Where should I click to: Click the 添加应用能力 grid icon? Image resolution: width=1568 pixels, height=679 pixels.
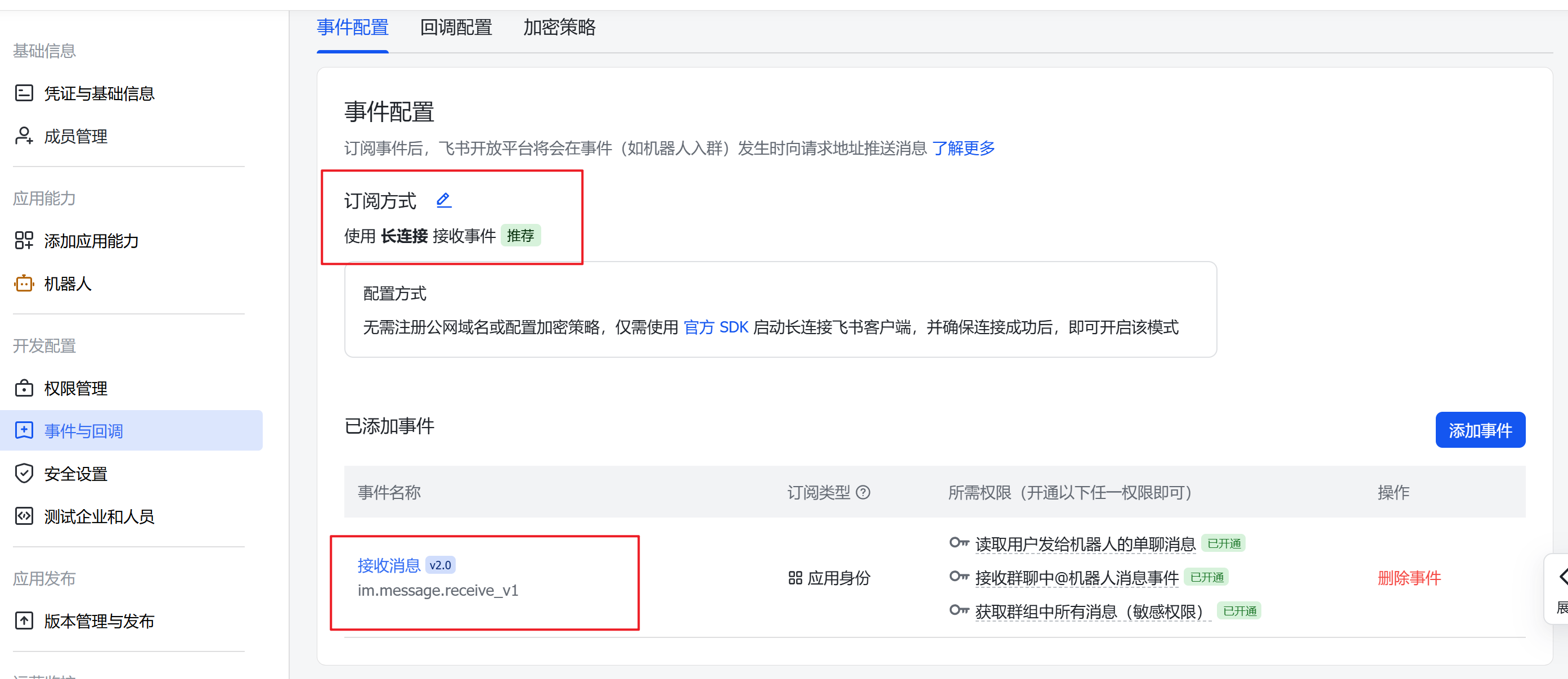coord(24,240)
